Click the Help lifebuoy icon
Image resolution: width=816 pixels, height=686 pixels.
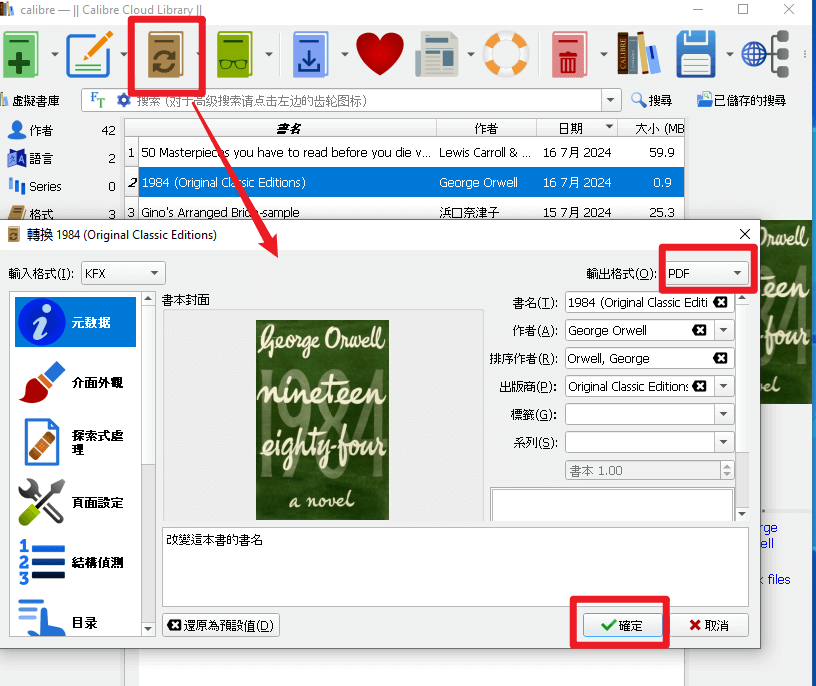point(506,54)
